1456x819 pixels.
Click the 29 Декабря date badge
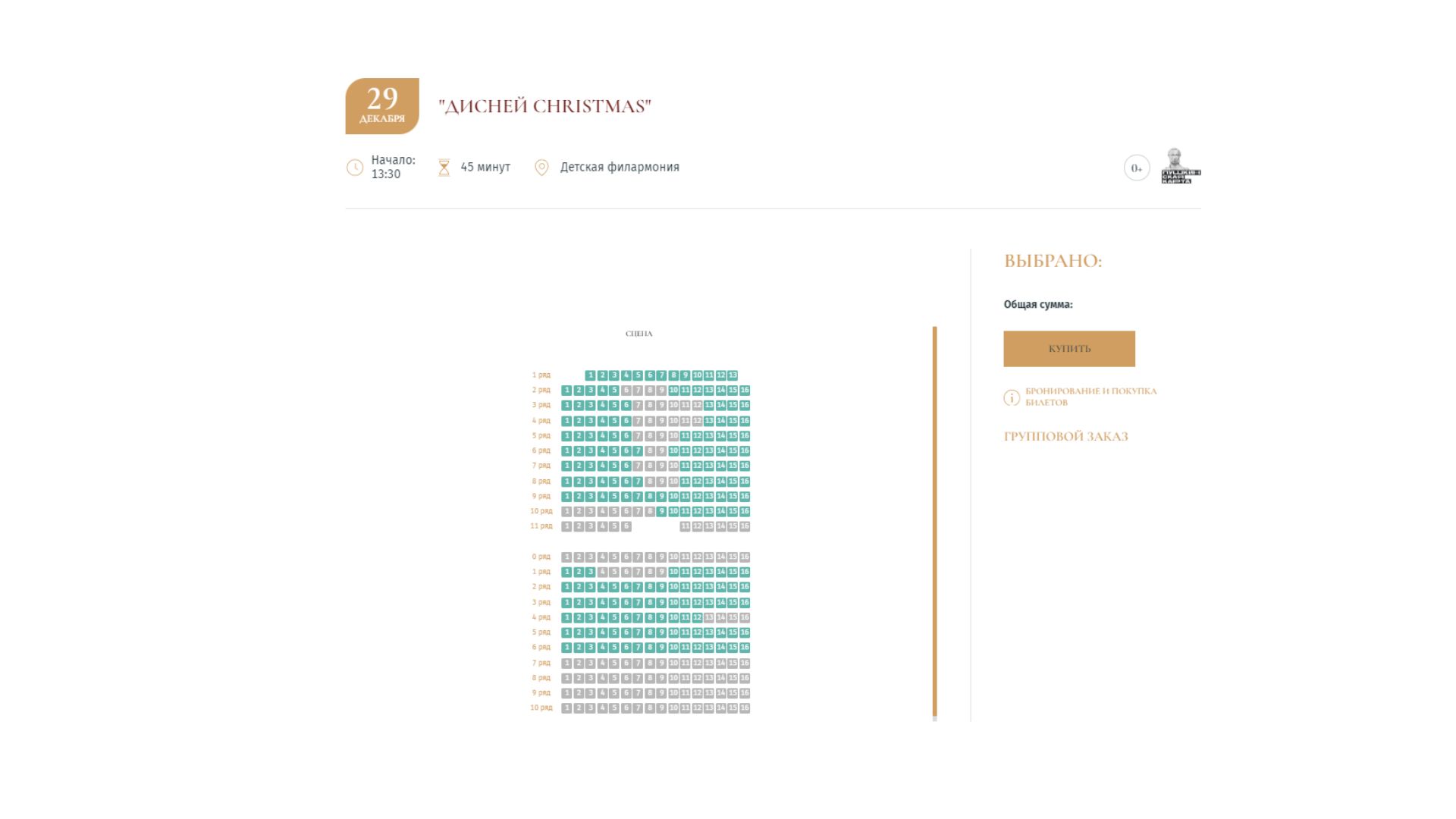pyautogui.click(x=382, y=106)
